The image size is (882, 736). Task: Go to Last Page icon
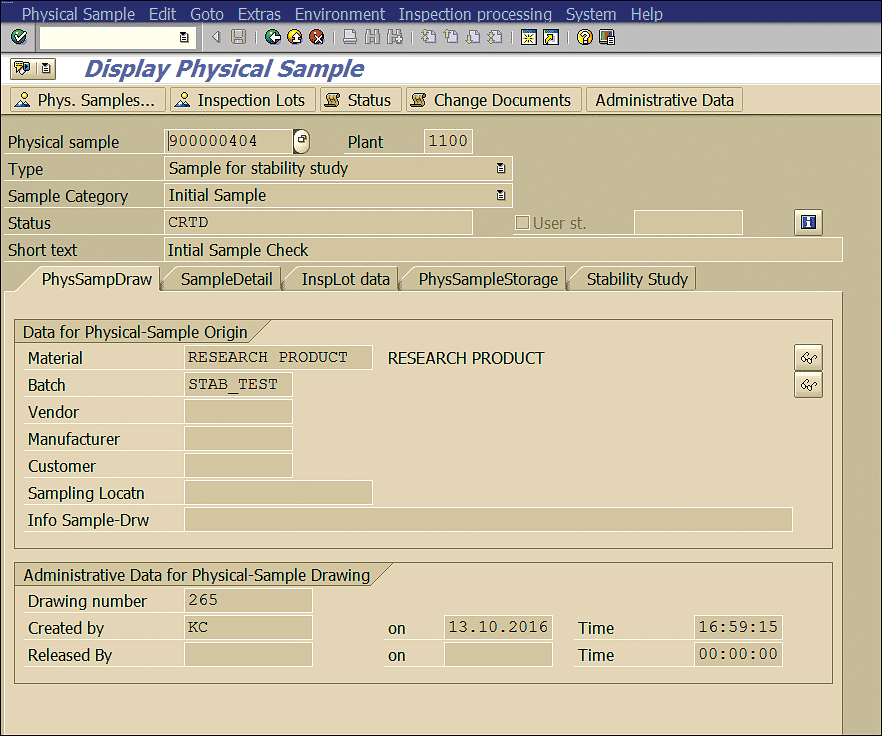point(495,38)
